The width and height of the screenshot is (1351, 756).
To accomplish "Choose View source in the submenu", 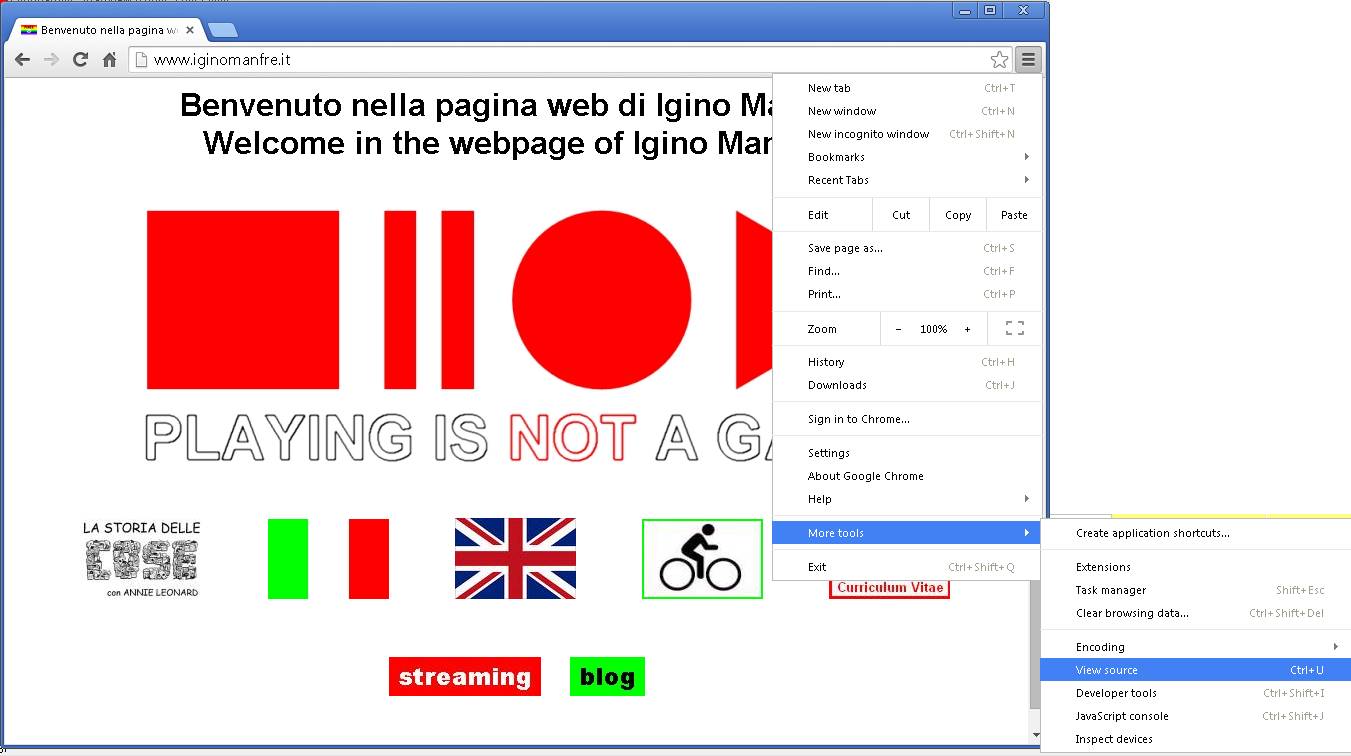I will click(1196, 670).
